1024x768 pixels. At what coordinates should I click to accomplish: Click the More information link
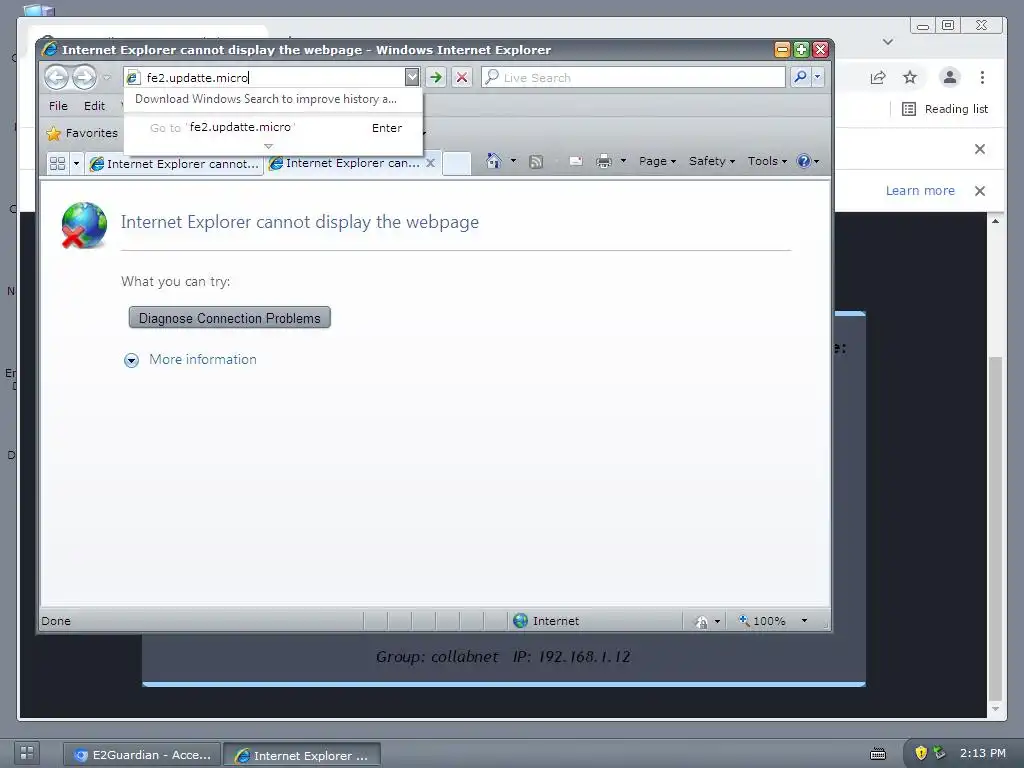tap(202, 360)
